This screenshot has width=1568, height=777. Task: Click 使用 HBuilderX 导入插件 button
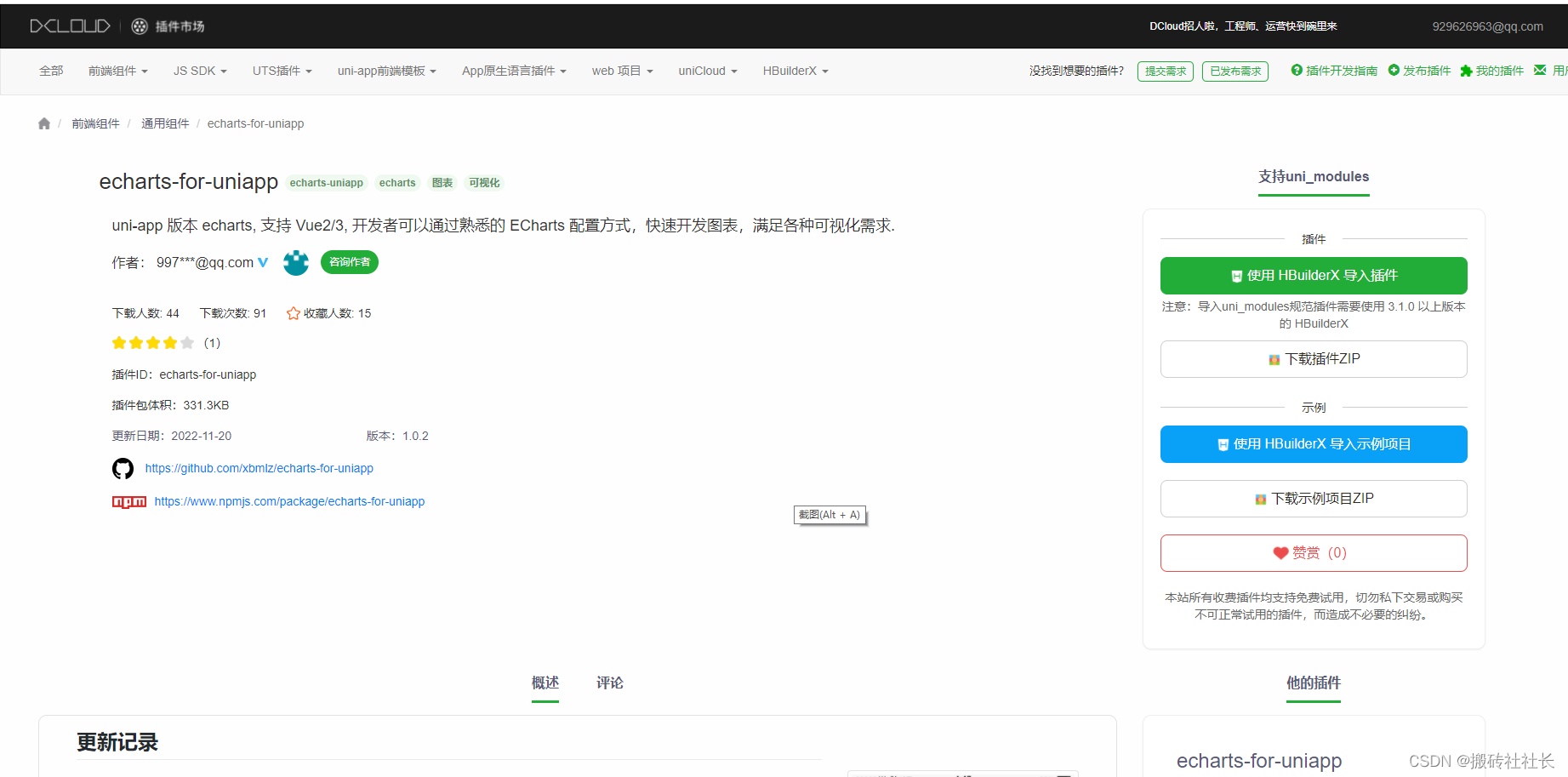(x=1313, y=275)
